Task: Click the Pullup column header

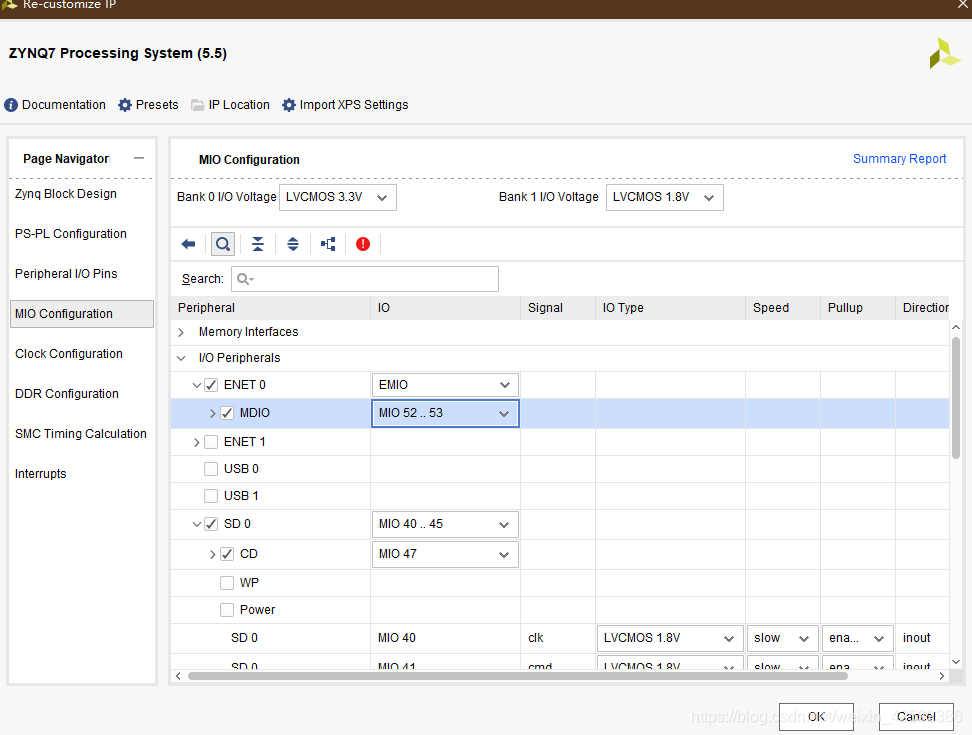Action: pos(858,308)
